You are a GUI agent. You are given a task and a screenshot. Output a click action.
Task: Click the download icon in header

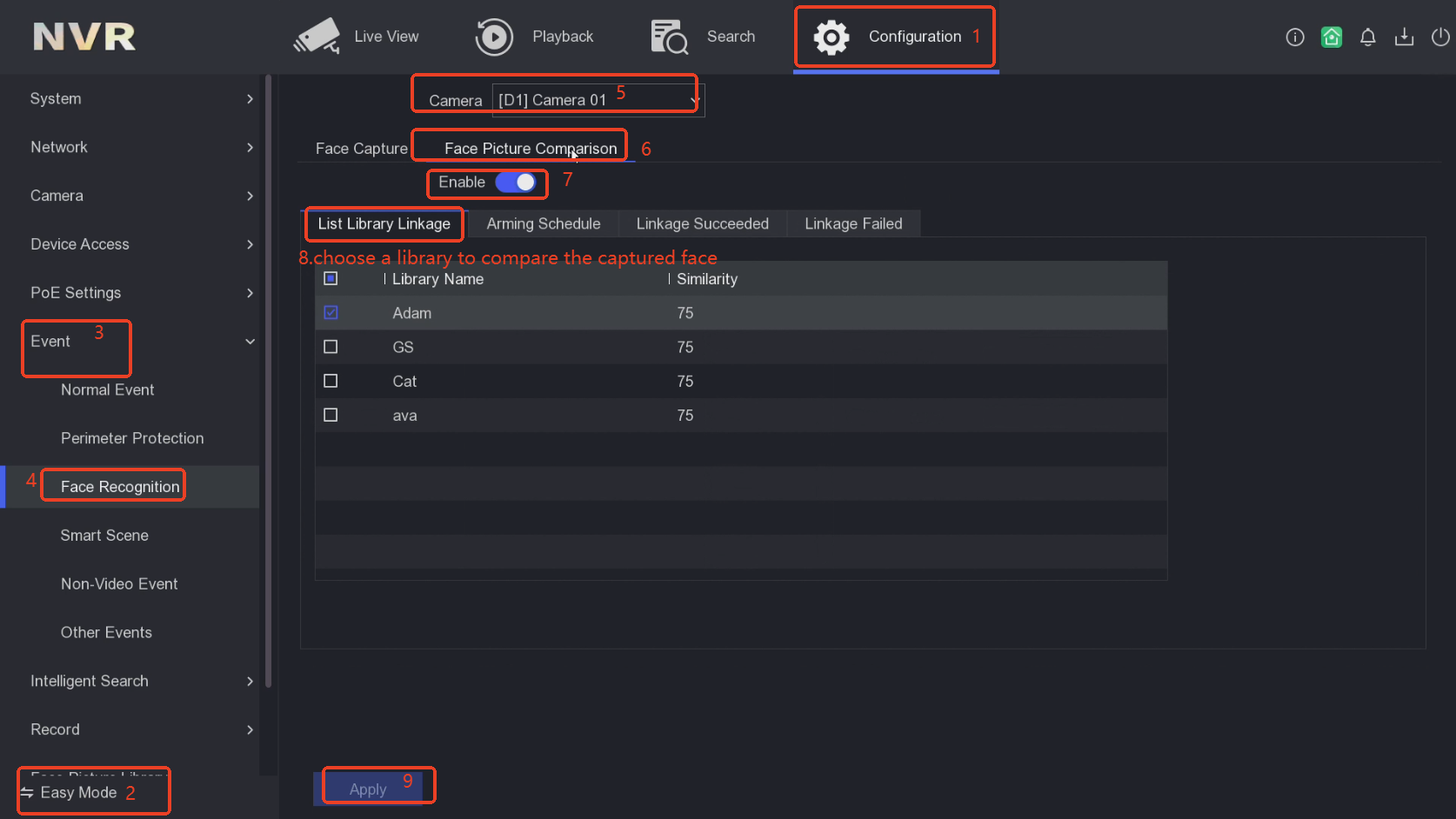(x=1404, y=37)
